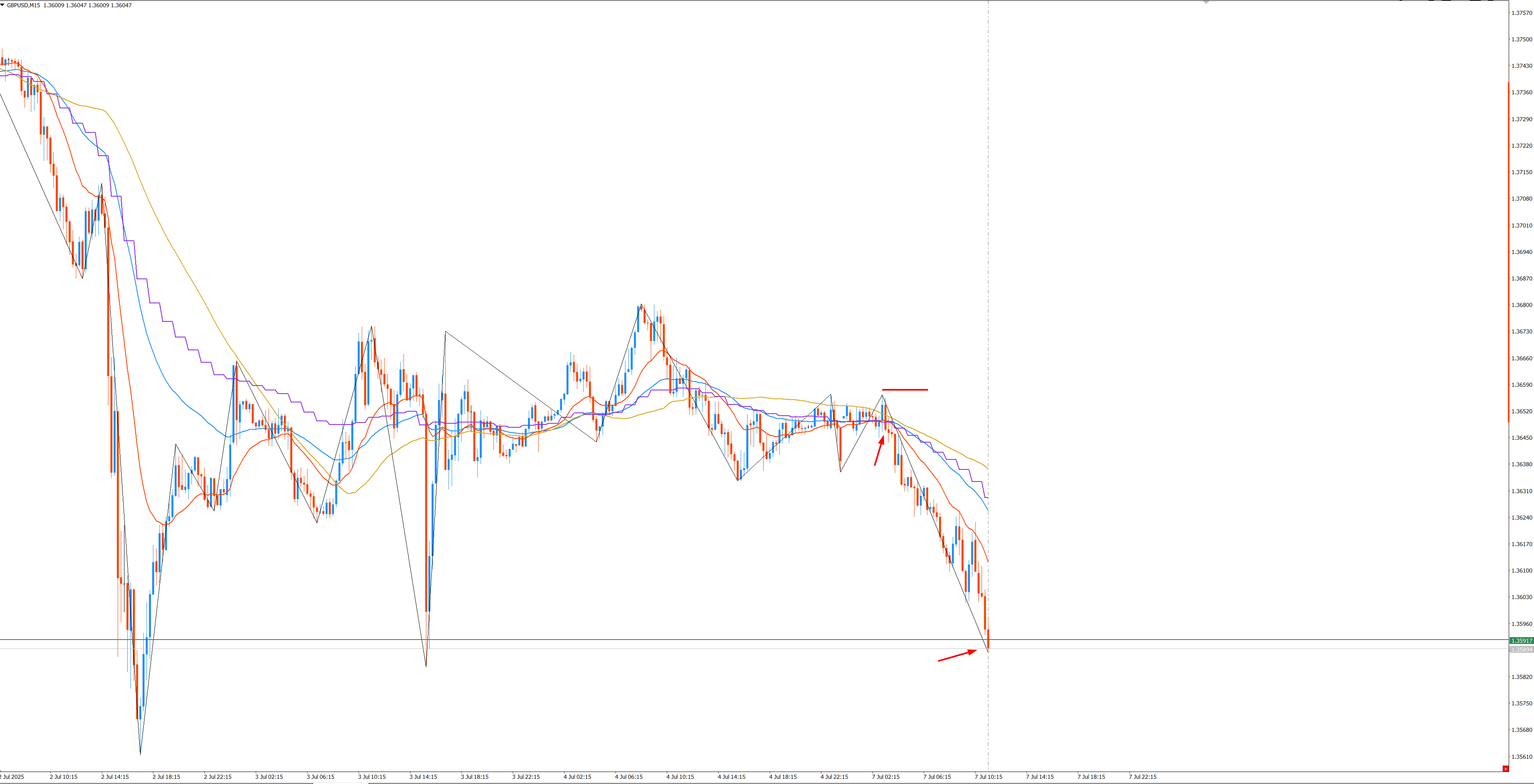Click the red plus icon at chart corner

coord(1505,768)
